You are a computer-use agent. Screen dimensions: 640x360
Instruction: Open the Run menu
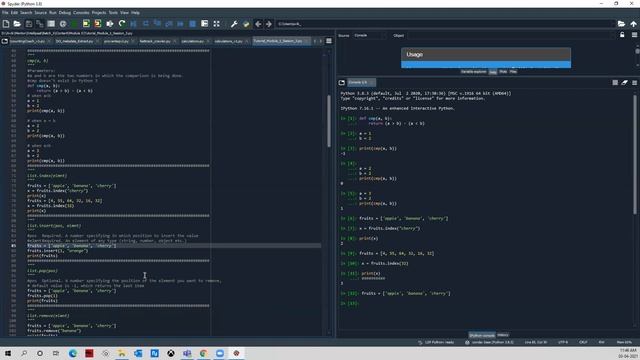click(x=53, y=13)
